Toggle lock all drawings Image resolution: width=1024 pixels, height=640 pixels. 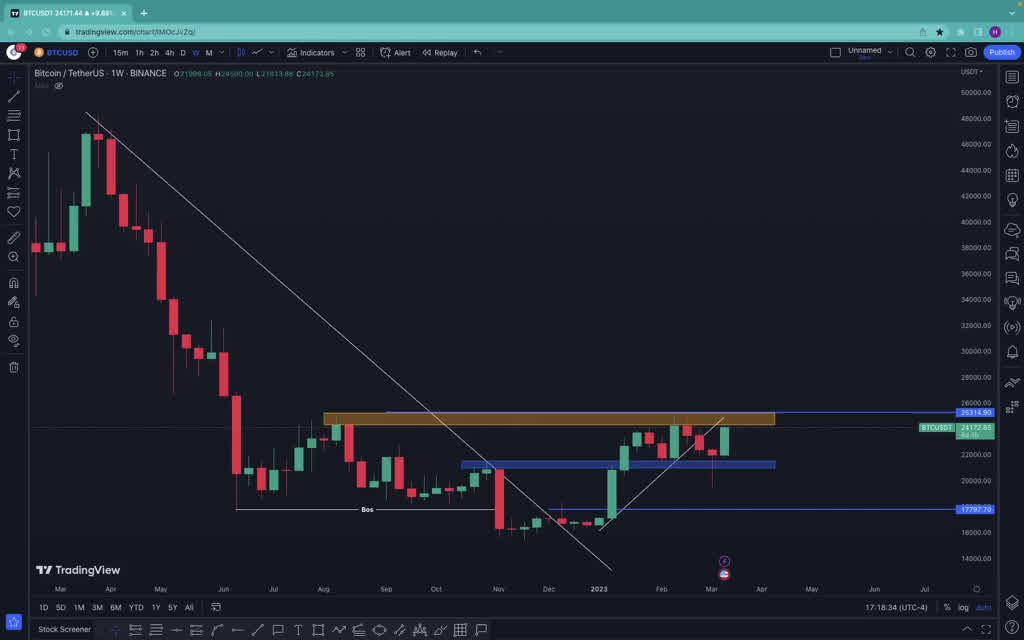pyautogui.click(x=14, y=322)
